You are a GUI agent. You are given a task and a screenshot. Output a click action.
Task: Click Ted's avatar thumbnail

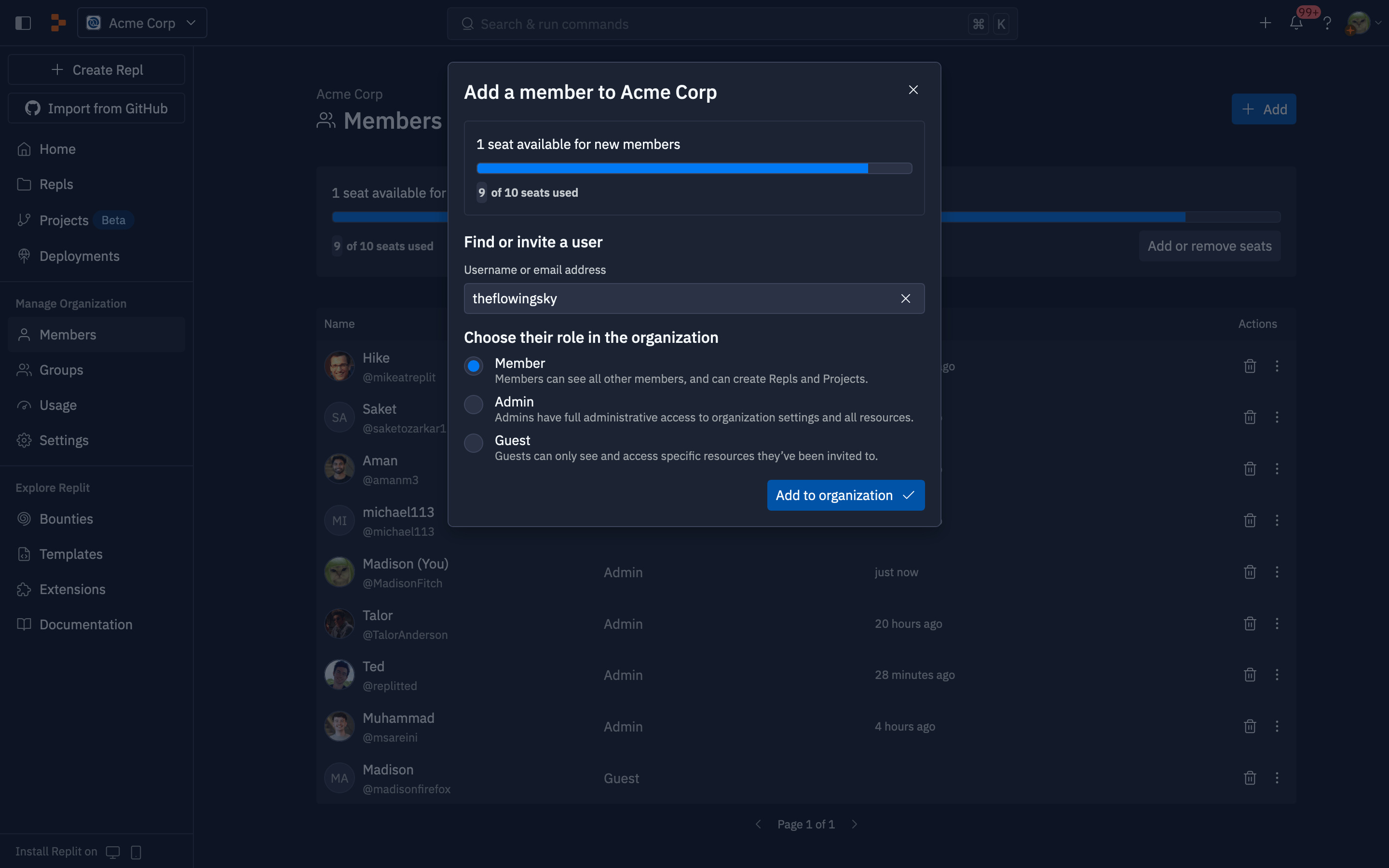pyautogui.click(x=339, y=675)
